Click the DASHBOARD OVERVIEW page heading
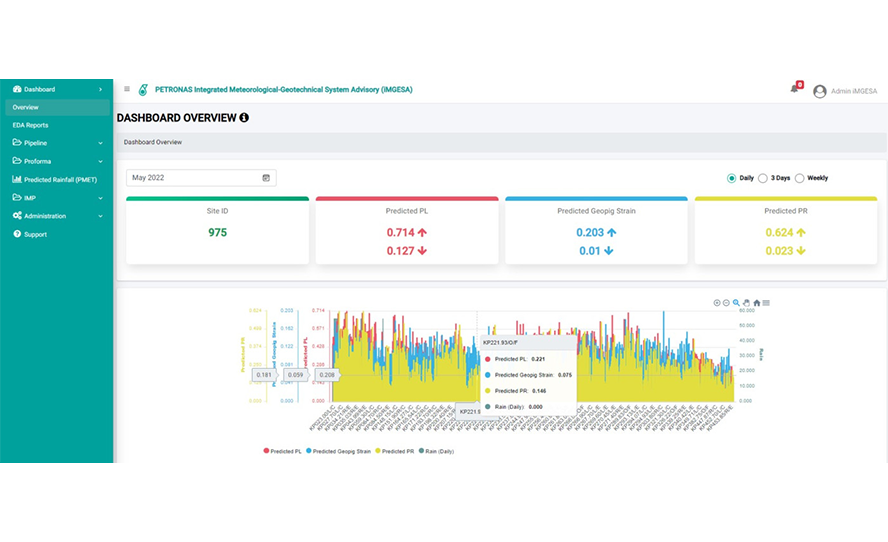The height and width of the screenshot is (542, 888). coord(177,118)
